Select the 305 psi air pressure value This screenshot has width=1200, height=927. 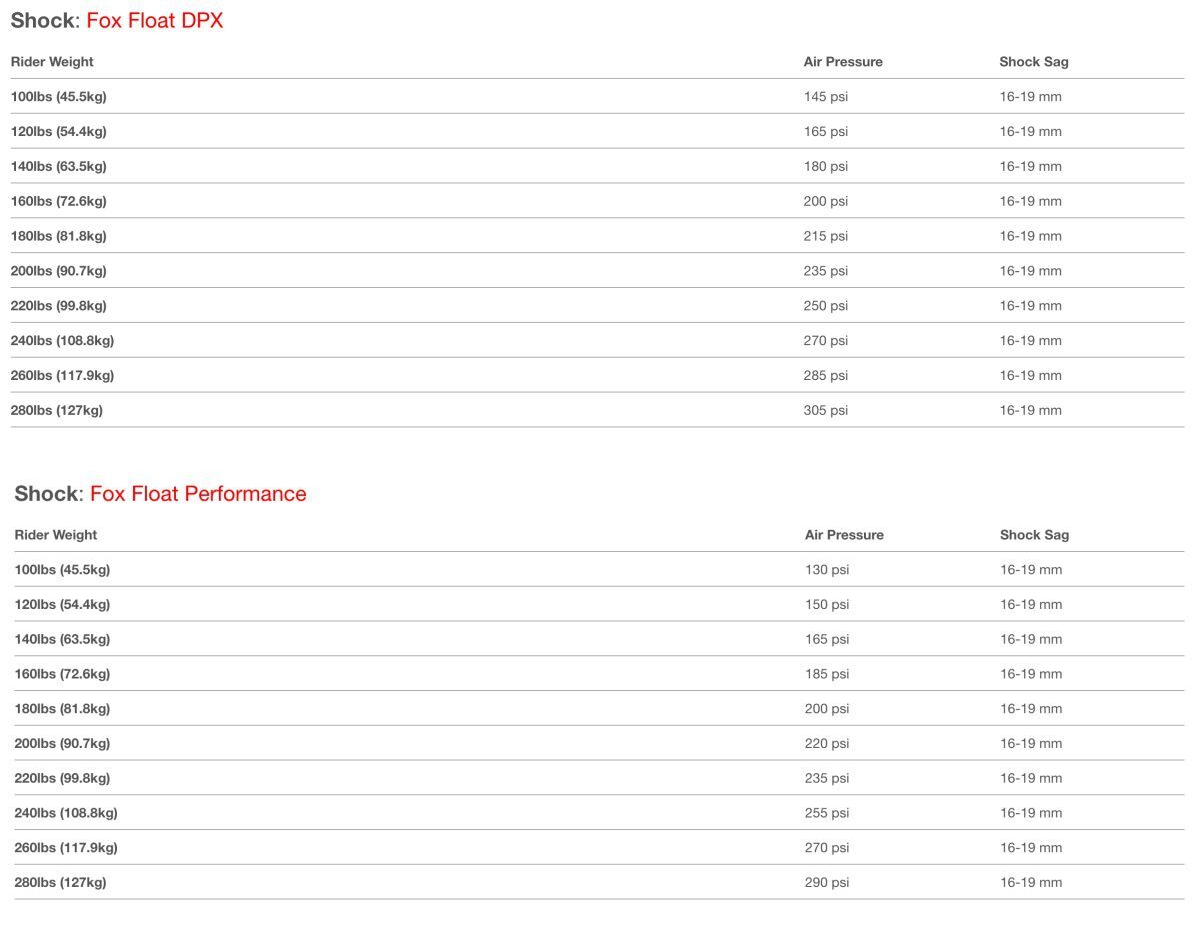point(825,410)
